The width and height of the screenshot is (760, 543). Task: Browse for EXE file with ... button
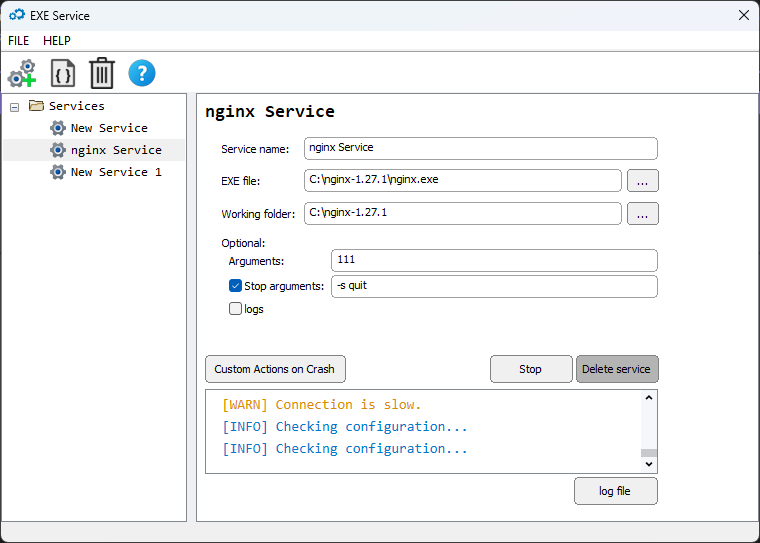[x=643, y=180]
